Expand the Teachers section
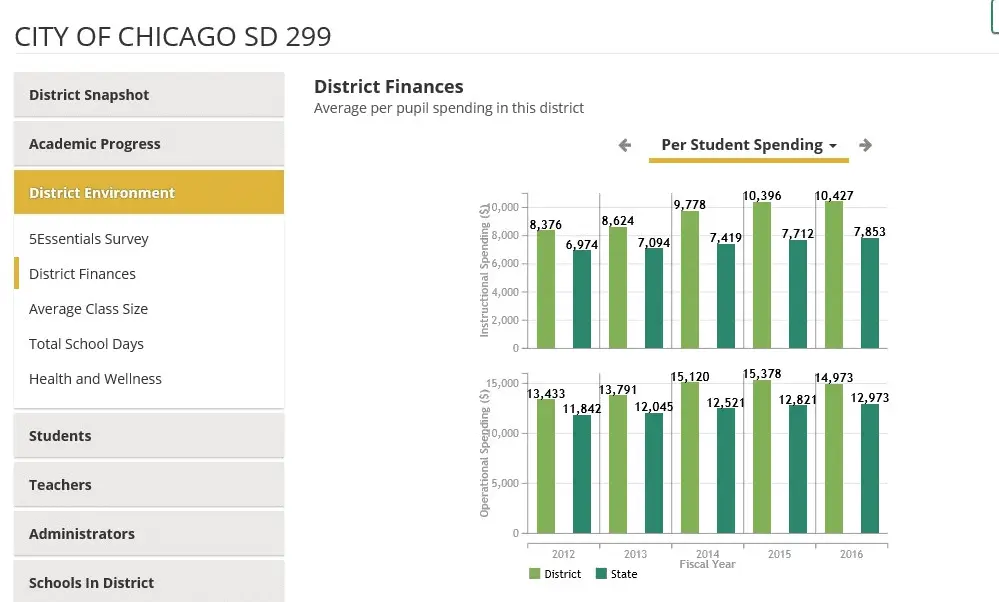Image resolution: width=999 pixels, height=602 pixels. 149,485
